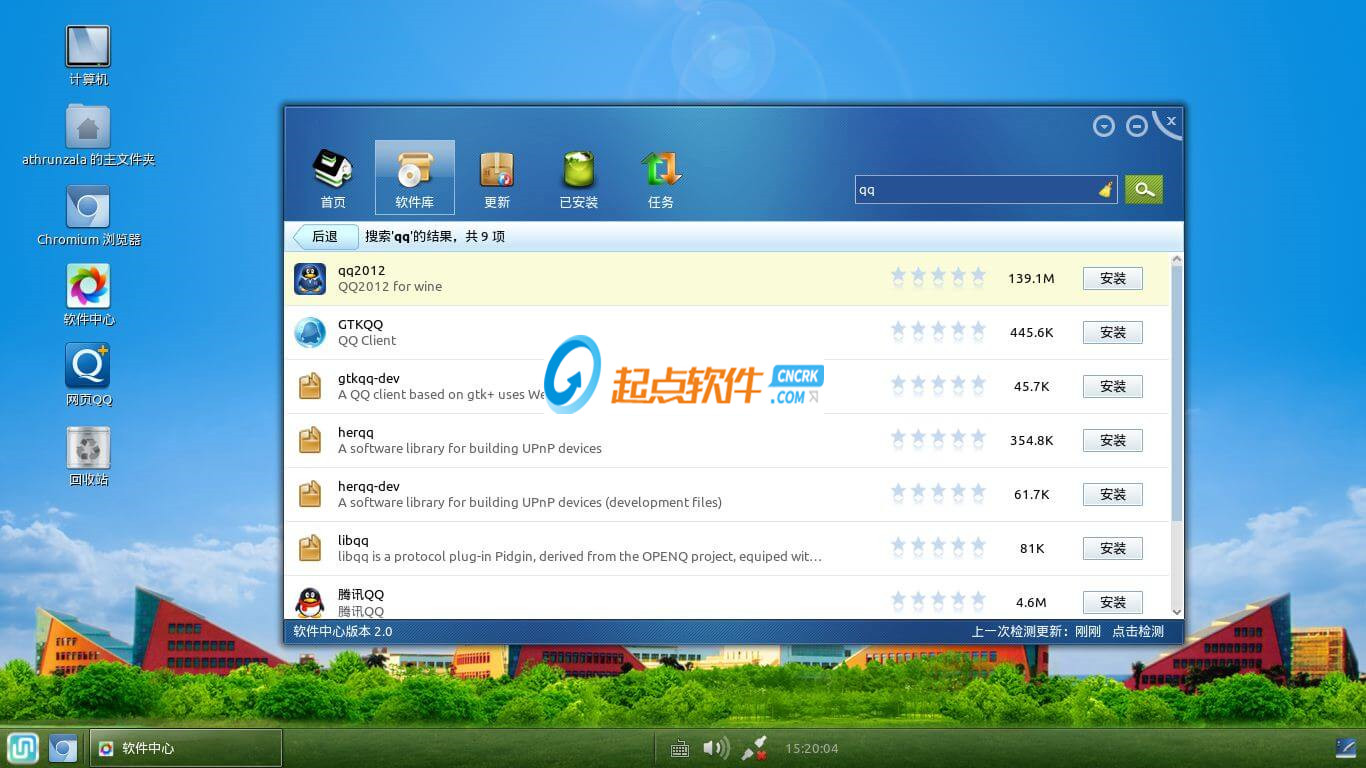Click the 腾讯QQ penguin icon
This screenshot has height=768, width=1366.
310,602
